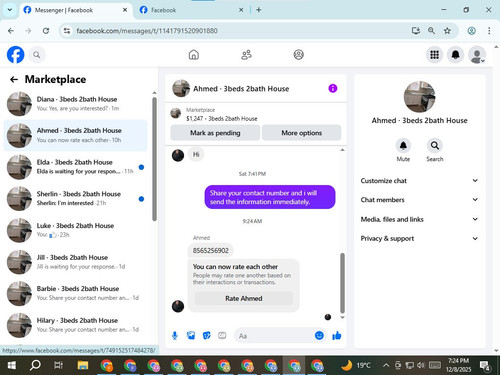Open Windows taskbar search
500x375 pixels.
[35, 366]
